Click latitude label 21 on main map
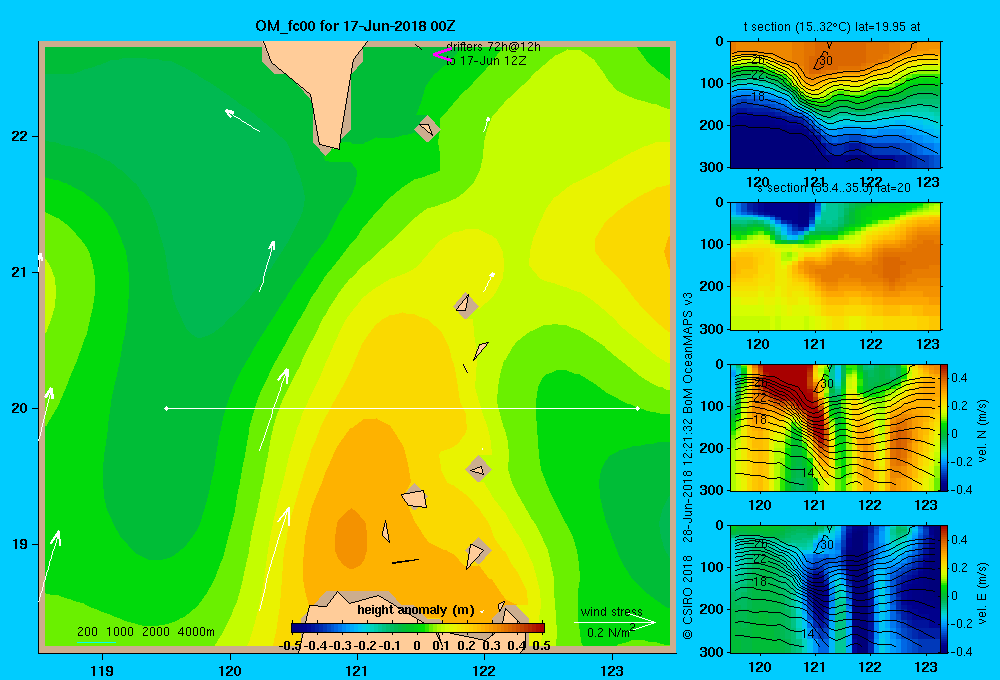1000x680 pixels. [x=20, y=272]
